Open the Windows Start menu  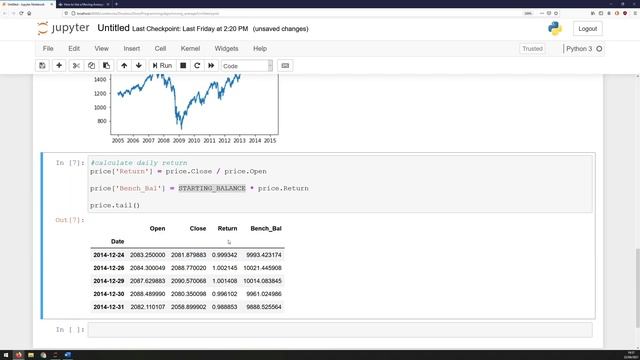click(x=6, y=355)
